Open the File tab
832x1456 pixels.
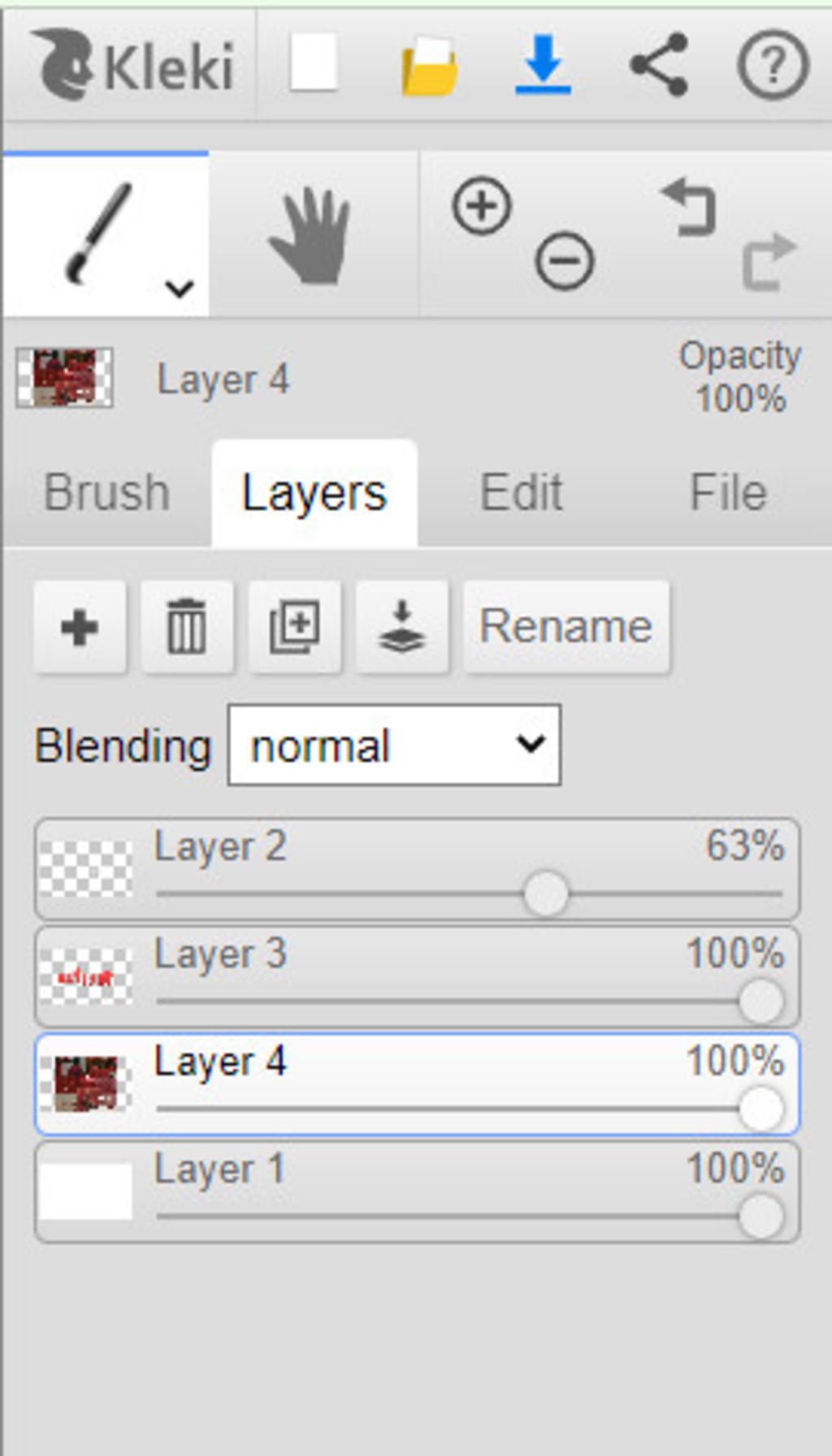pyautogui.click(x=728, y=493)
